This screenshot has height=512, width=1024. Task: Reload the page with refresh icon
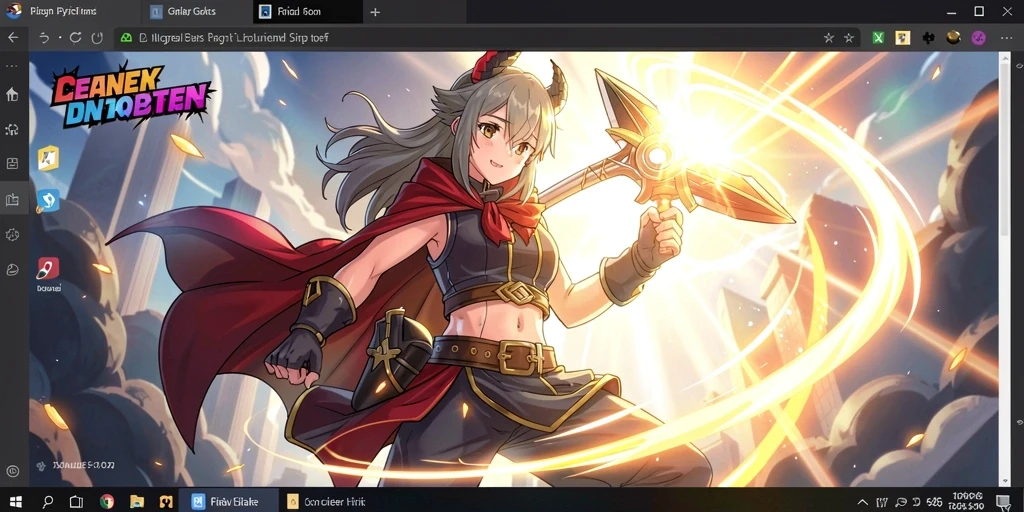click(75, 38)
